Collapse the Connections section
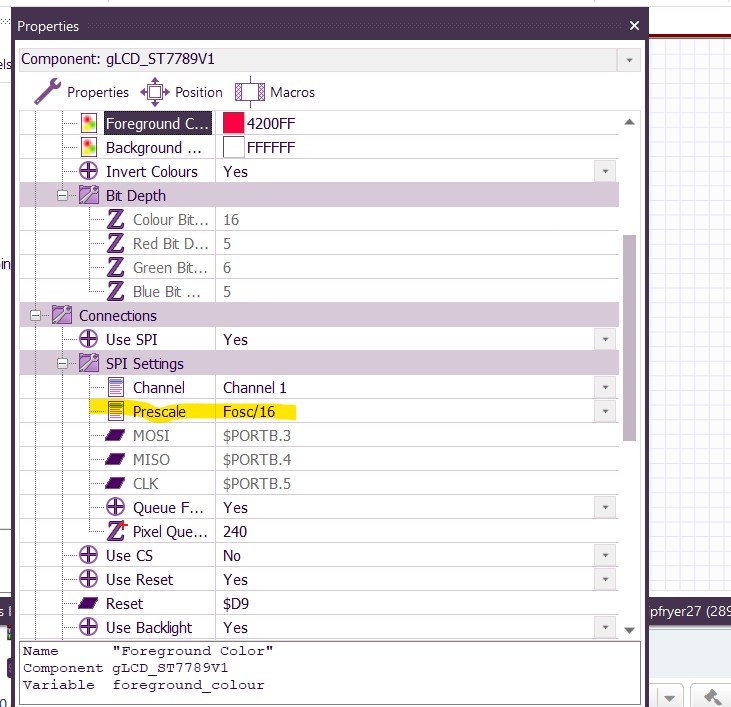The image size is (731, 707). (x=36, y=316)
